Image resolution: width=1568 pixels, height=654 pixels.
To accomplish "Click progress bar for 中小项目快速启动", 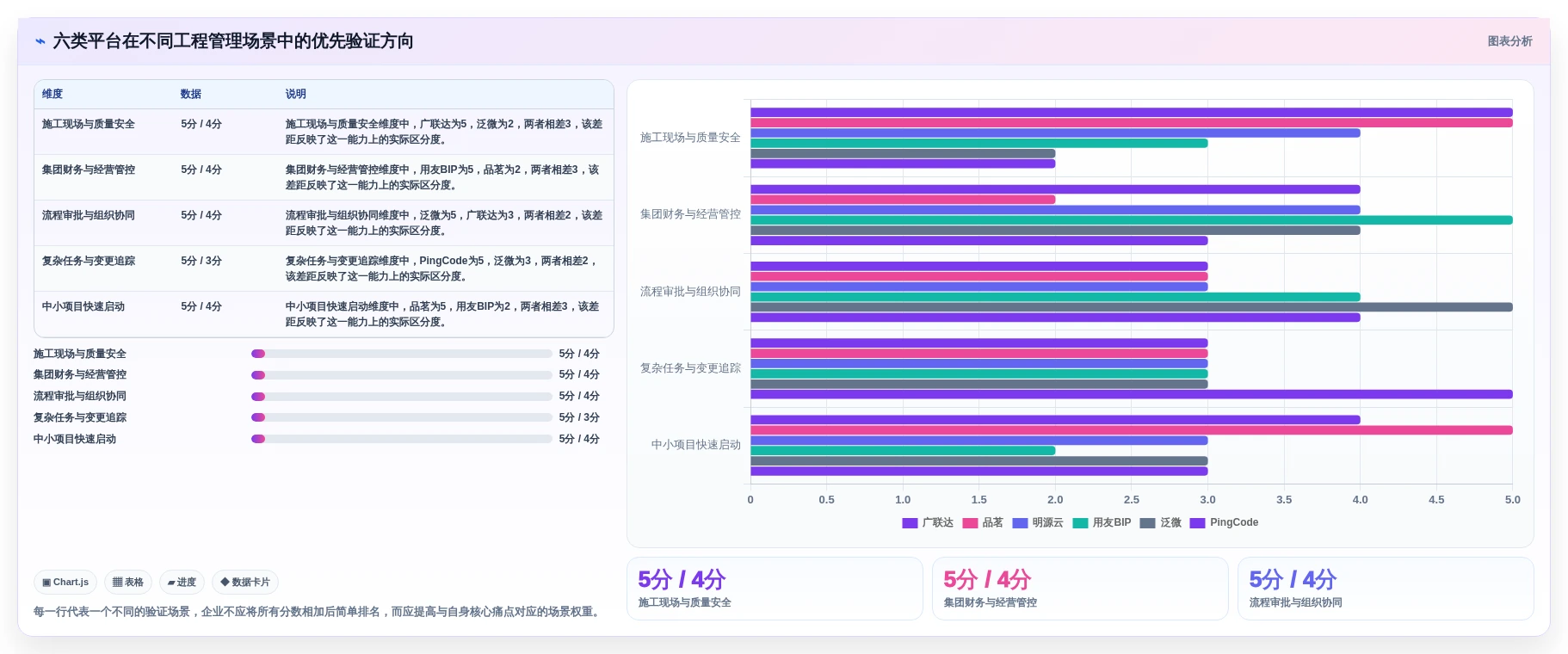I will pyautogui.click(x=402, y=439).
